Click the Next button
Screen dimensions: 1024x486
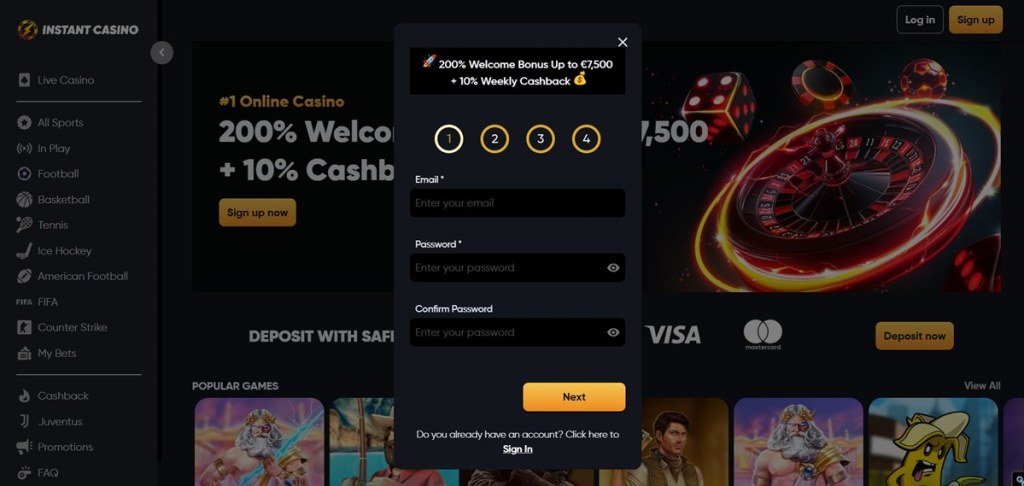(x=574, y=397)
